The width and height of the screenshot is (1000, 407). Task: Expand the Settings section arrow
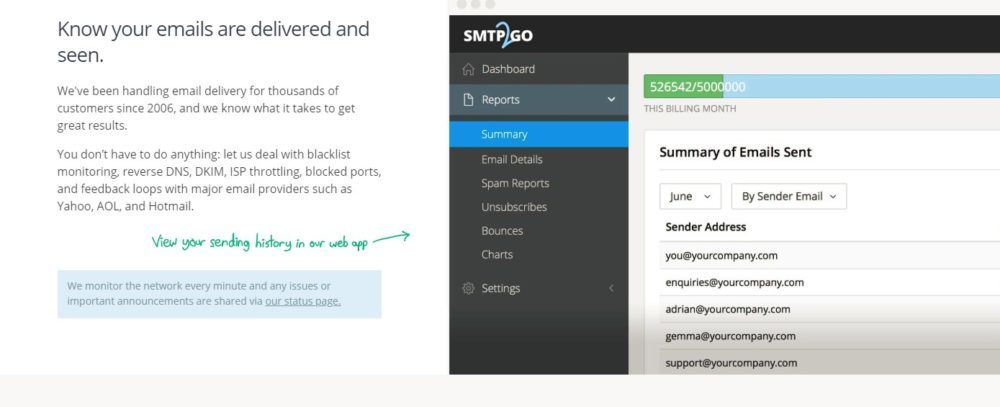pos(611,289)
